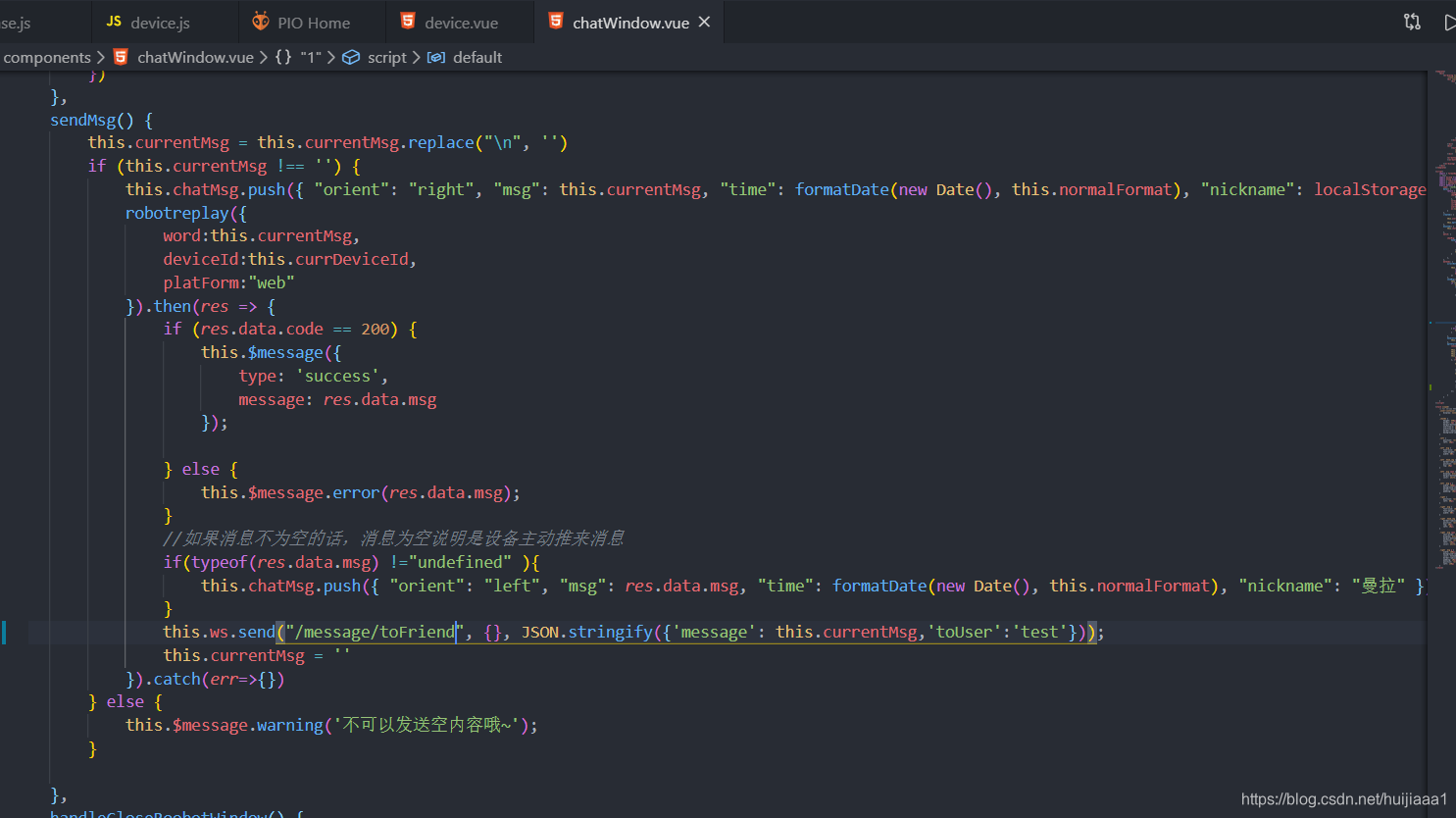The image size is (1456, 818).
Task: Click the Chinese comment line
Action: [x=393, y=538]
